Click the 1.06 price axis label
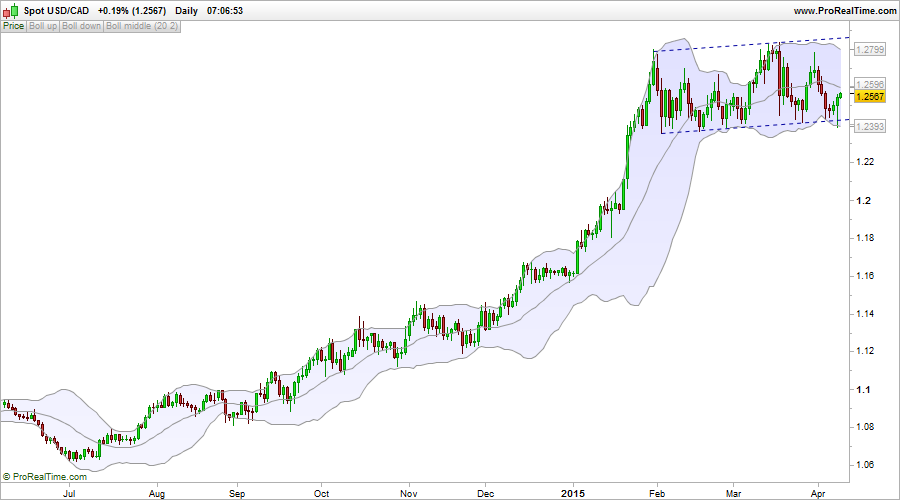The image size is (900, 500). coord(865,465)
